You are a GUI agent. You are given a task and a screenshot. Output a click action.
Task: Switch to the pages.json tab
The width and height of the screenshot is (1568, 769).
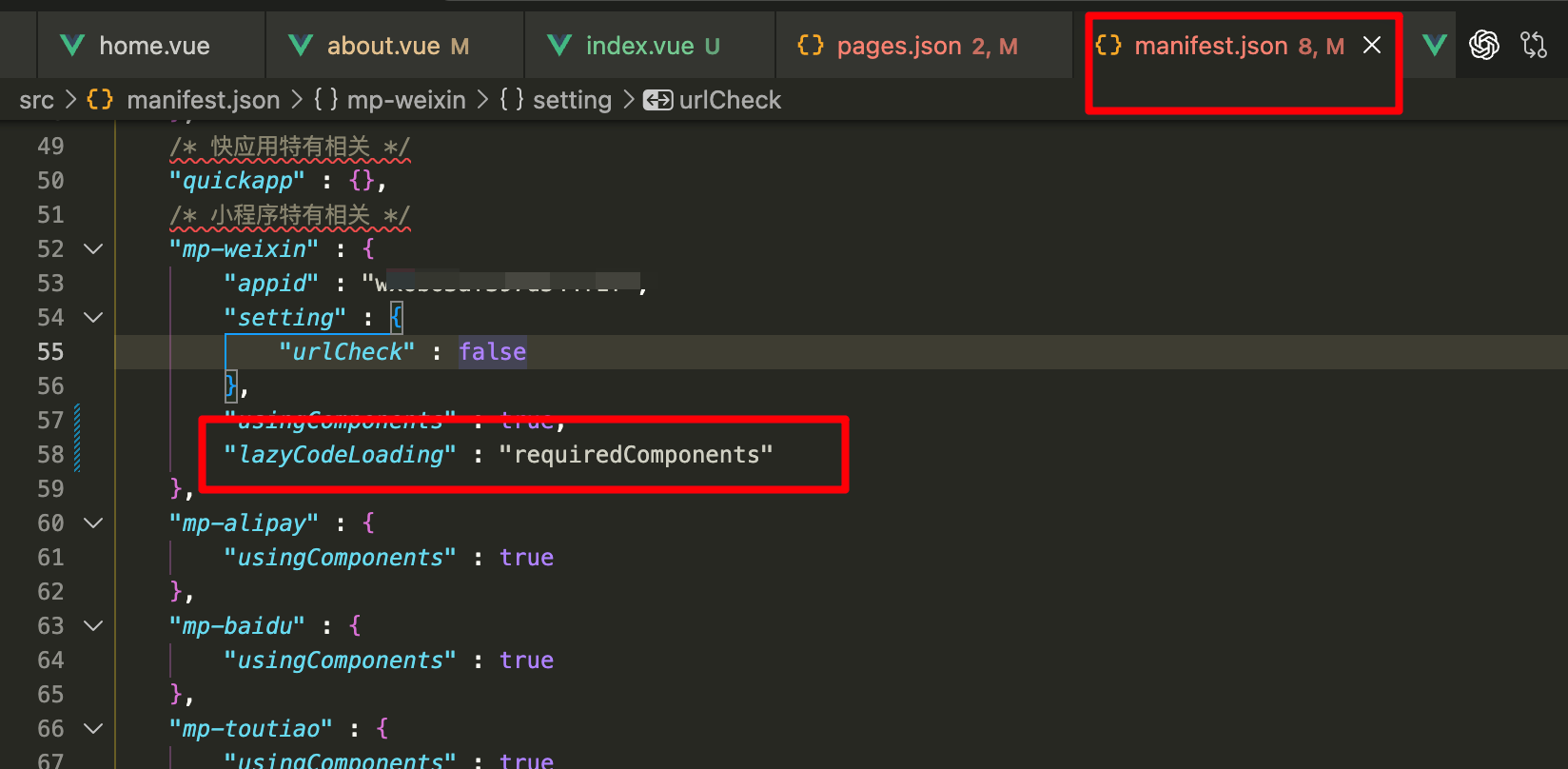898,46
